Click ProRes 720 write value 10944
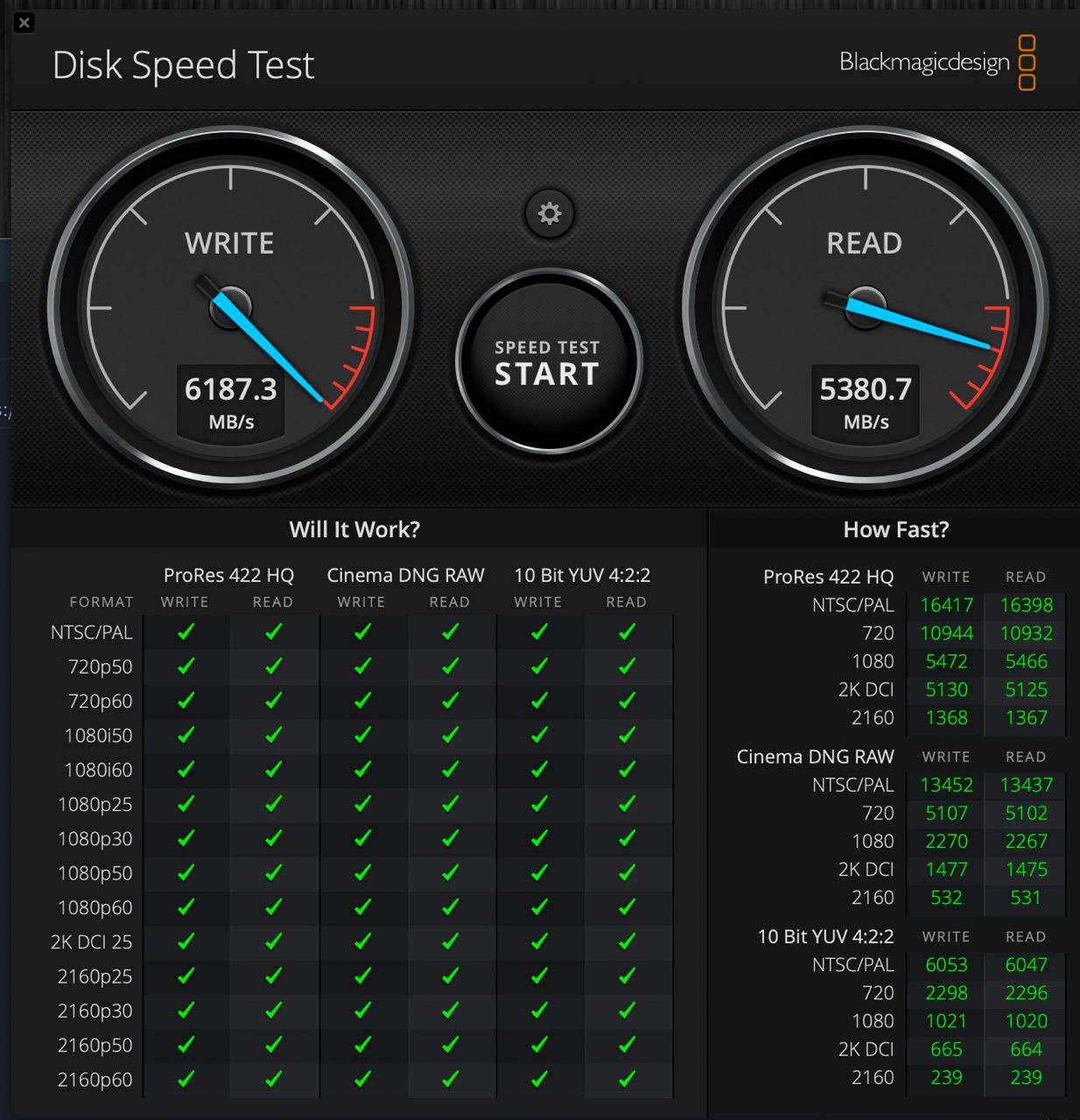The image size is (1080, 1120). (946, 633)
